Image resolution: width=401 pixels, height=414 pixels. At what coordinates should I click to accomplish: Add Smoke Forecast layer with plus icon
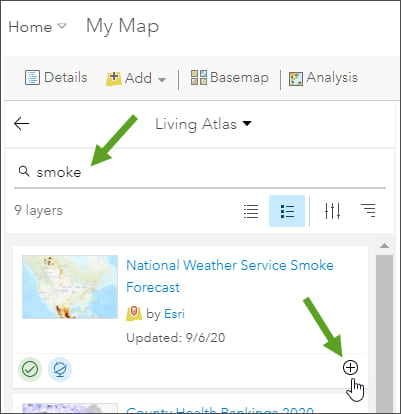tap(350, 367)
